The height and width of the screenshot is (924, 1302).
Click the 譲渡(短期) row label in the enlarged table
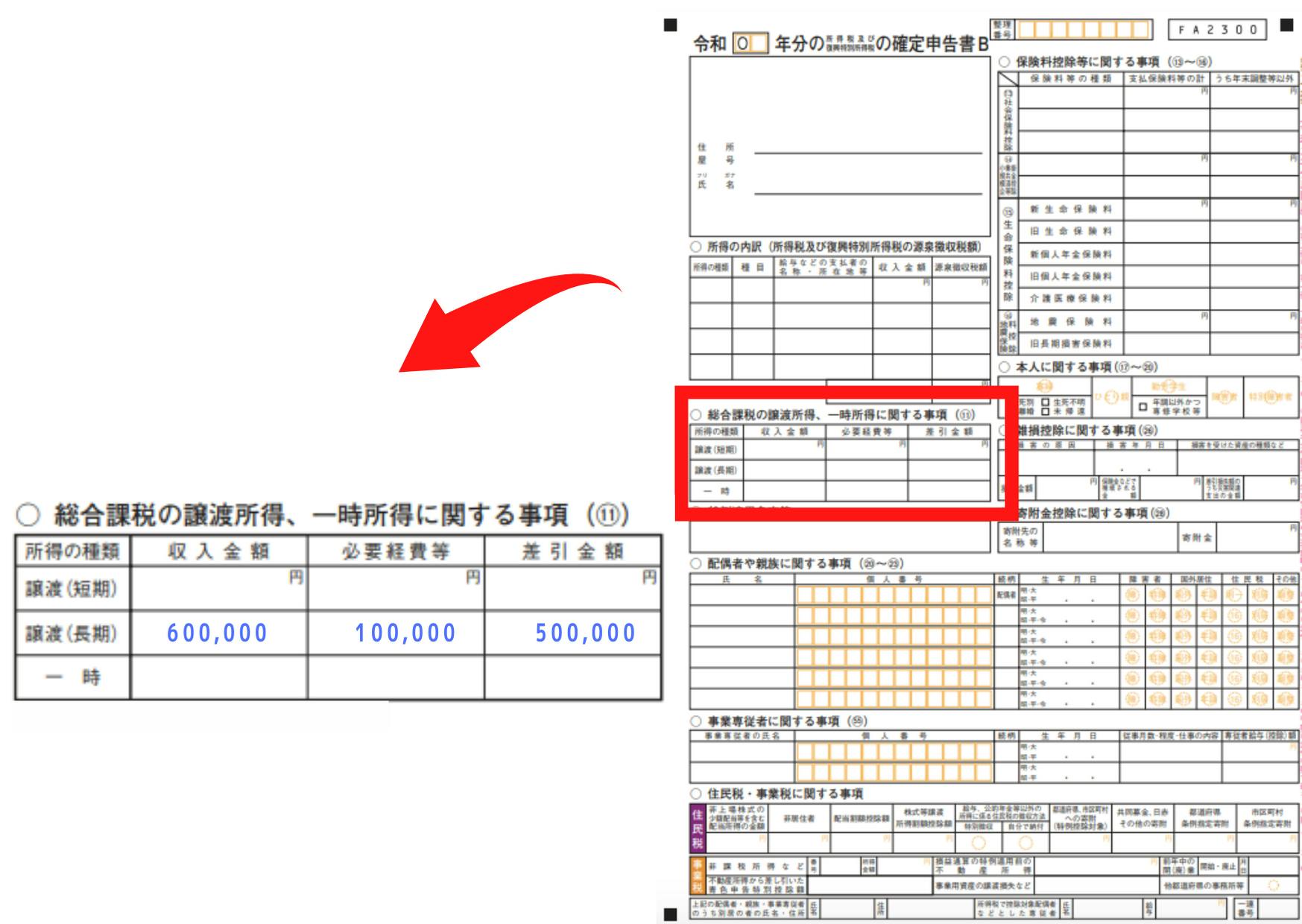[x=72, y=589]
